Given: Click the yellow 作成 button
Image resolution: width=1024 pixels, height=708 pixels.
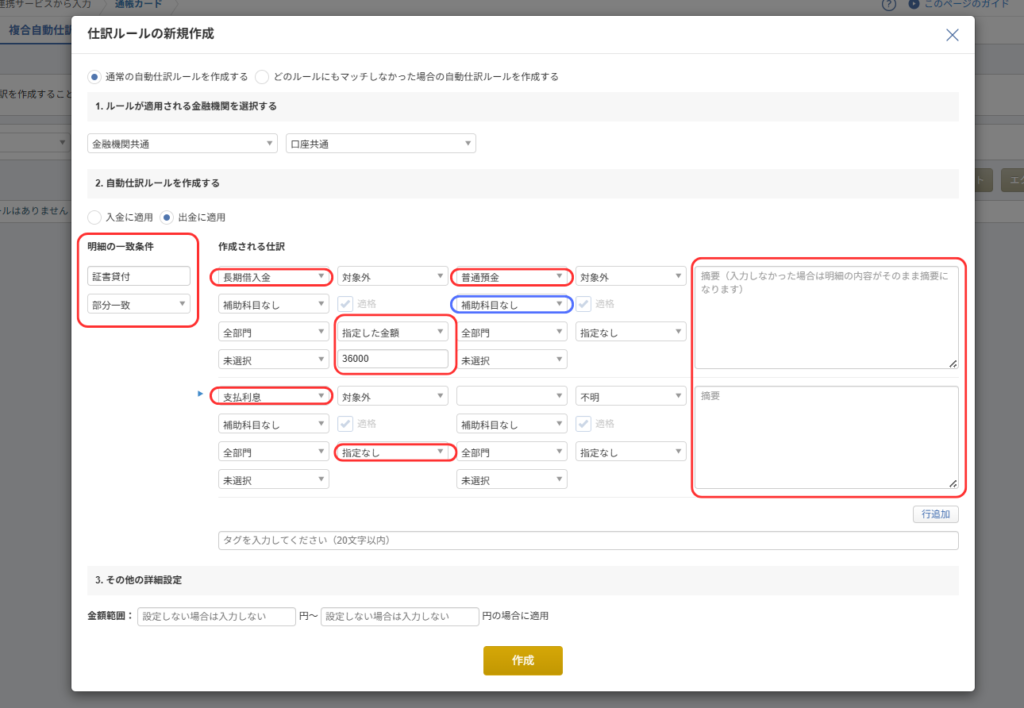Looking at the screenshot, I should (x=522, y=661).
